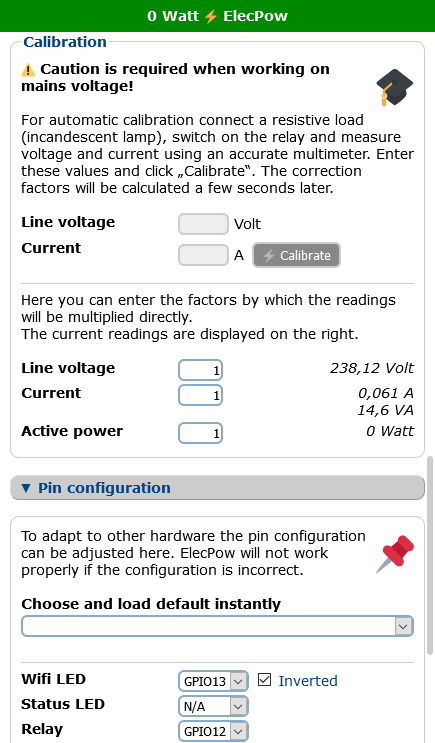
Task: Click the lightning bolt in header
Action: (x=211, y=16)
